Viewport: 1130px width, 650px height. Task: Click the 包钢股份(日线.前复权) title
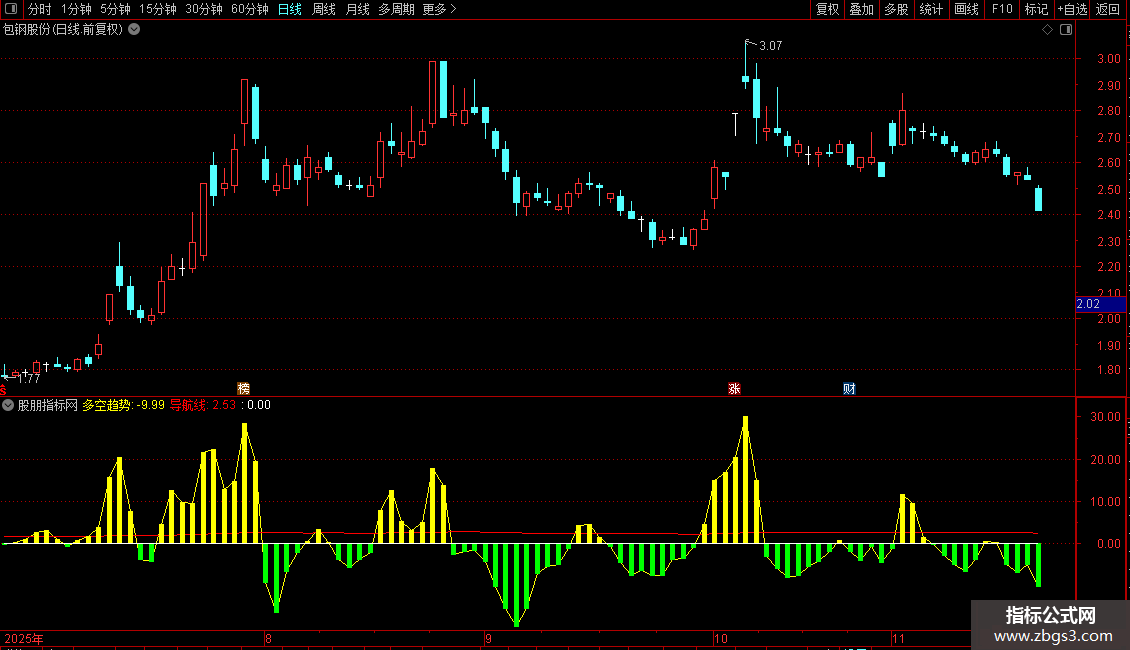63,30
